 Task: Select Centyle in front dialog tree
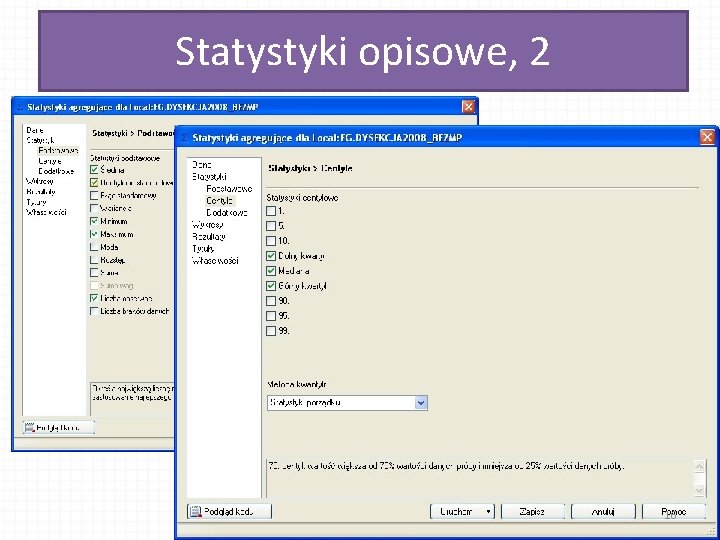pyautogui.click(x=219, y=201)
